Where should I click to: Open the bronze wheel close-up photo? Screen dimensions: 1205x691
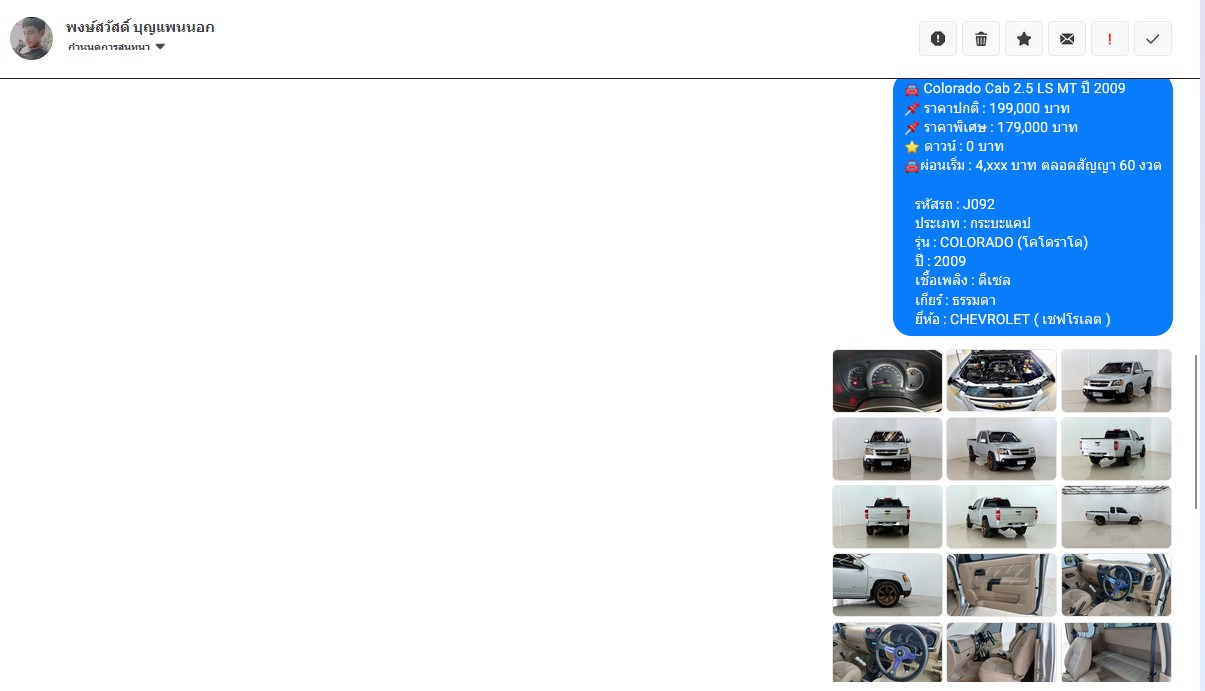[x=887, y=585]
